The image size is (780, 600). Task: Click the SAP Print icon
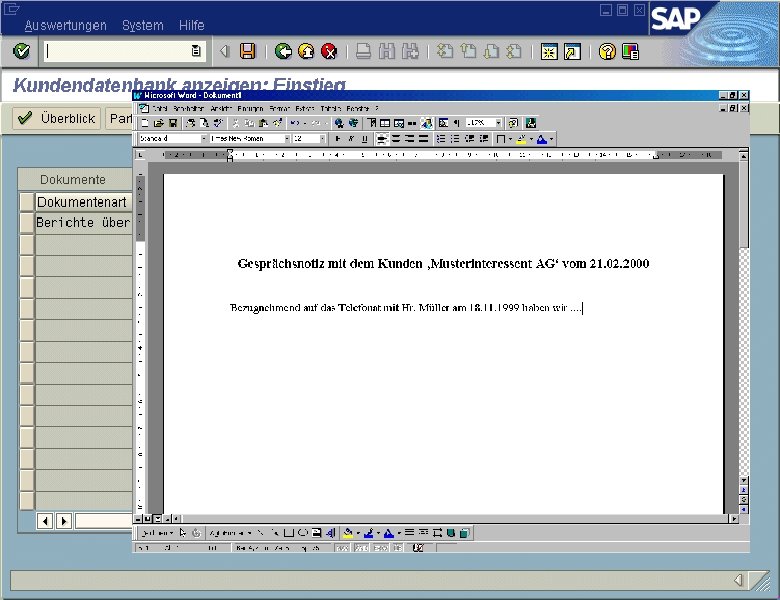[x=363, y=51]
